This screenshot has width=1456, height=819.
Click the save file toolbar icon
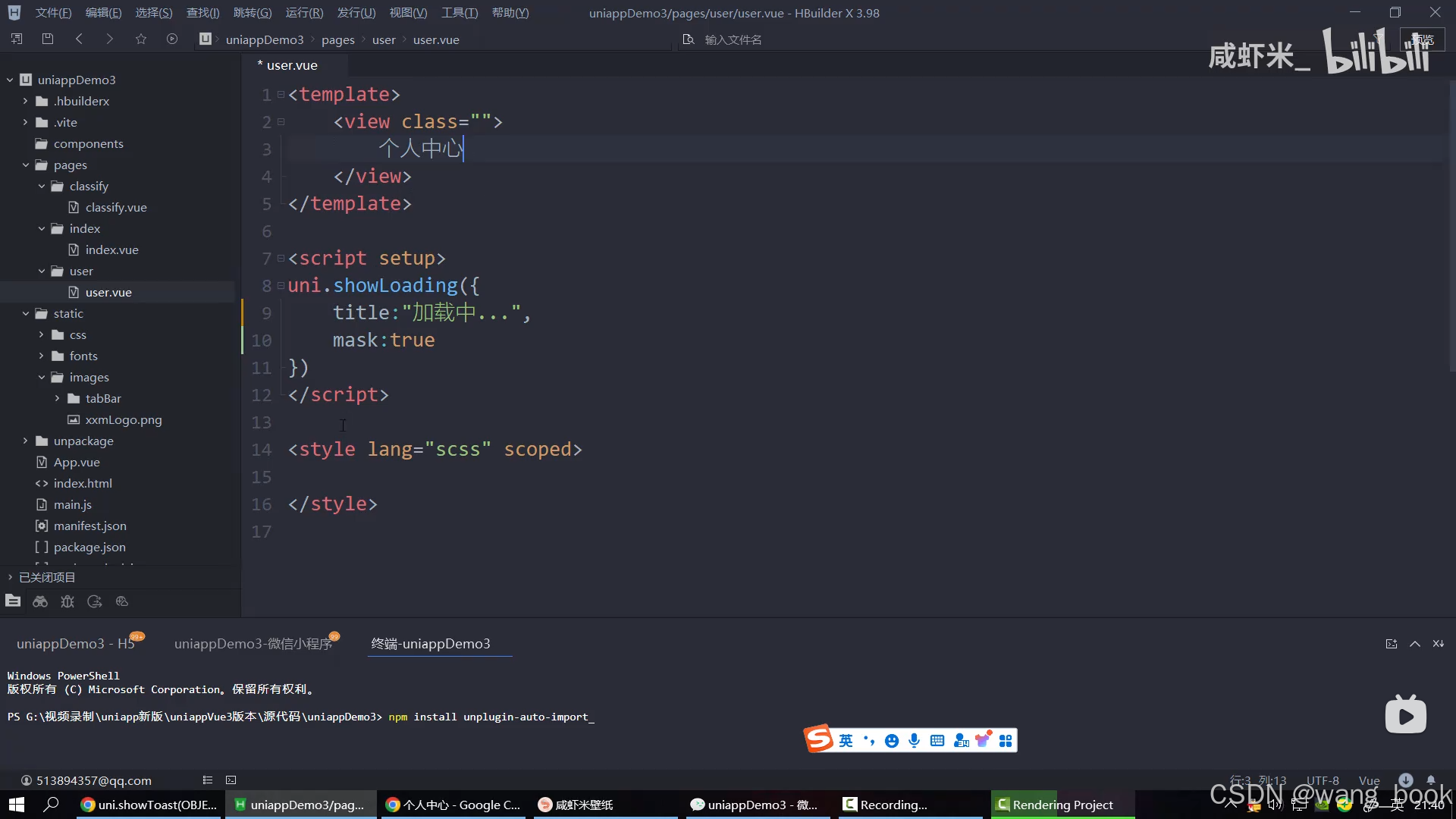tap(48, 39)
